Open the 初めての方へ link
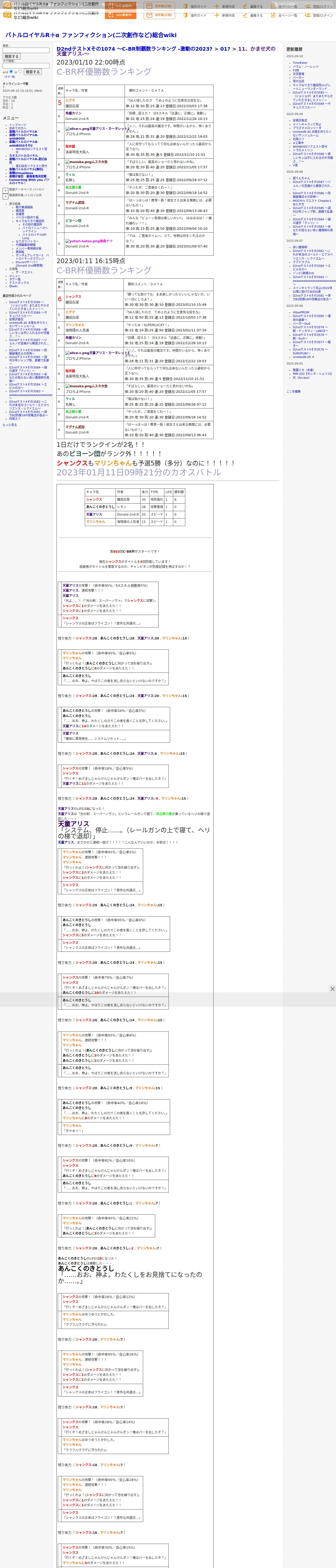336x1568 pixels. [18, 128]
